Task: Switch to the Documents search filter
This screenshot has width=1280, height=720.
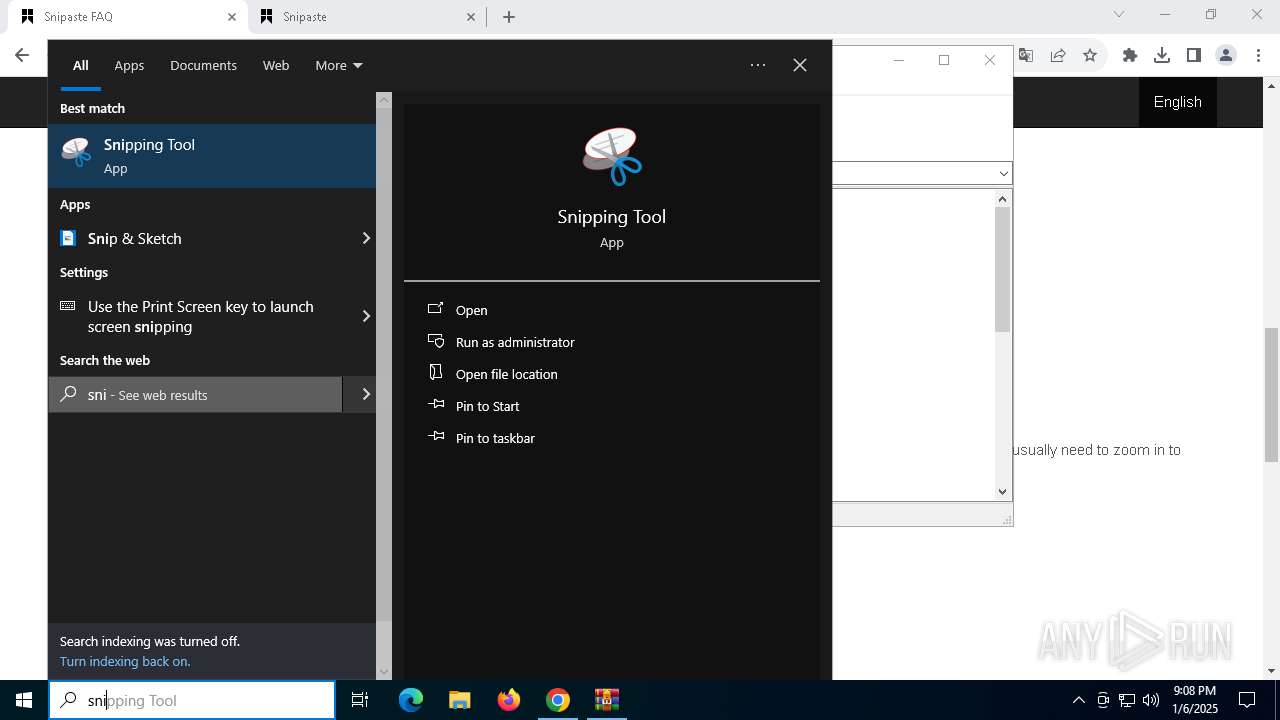Action: pos(203,65)
